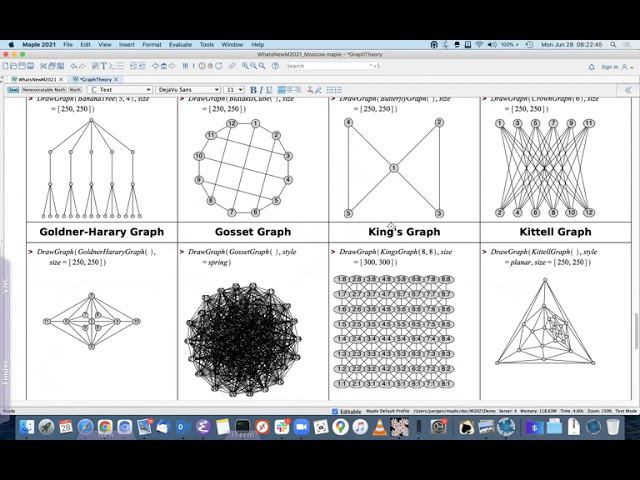Click the Insert Text 'T' toolbar icon
Viewport: 640px width, 480px height.
click(x=104, y=66)
